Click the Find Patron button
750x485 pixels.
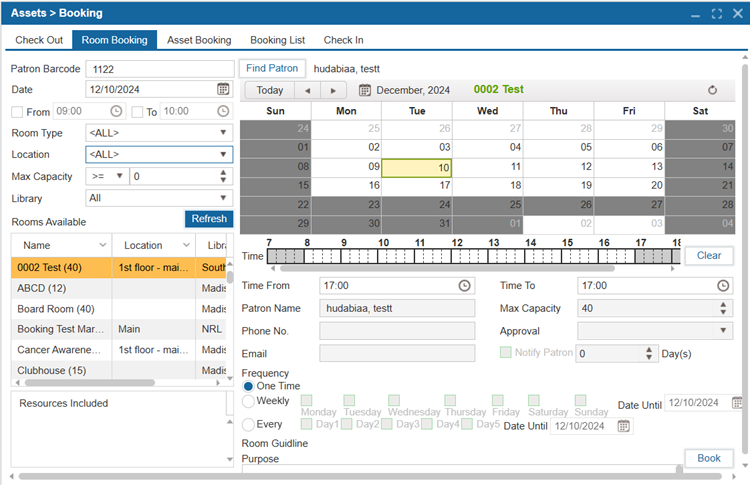tap(272, 68)
